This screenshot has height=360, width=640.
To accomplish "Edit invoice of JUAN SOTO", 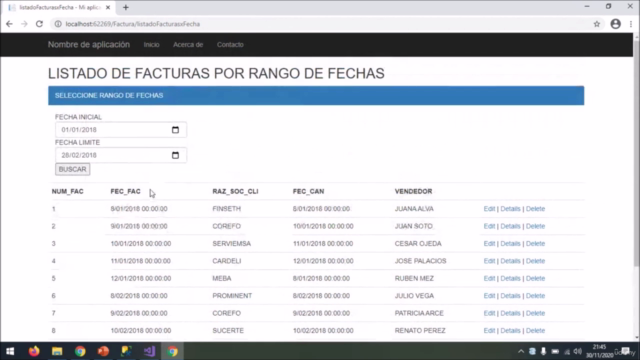I will 489,226.
